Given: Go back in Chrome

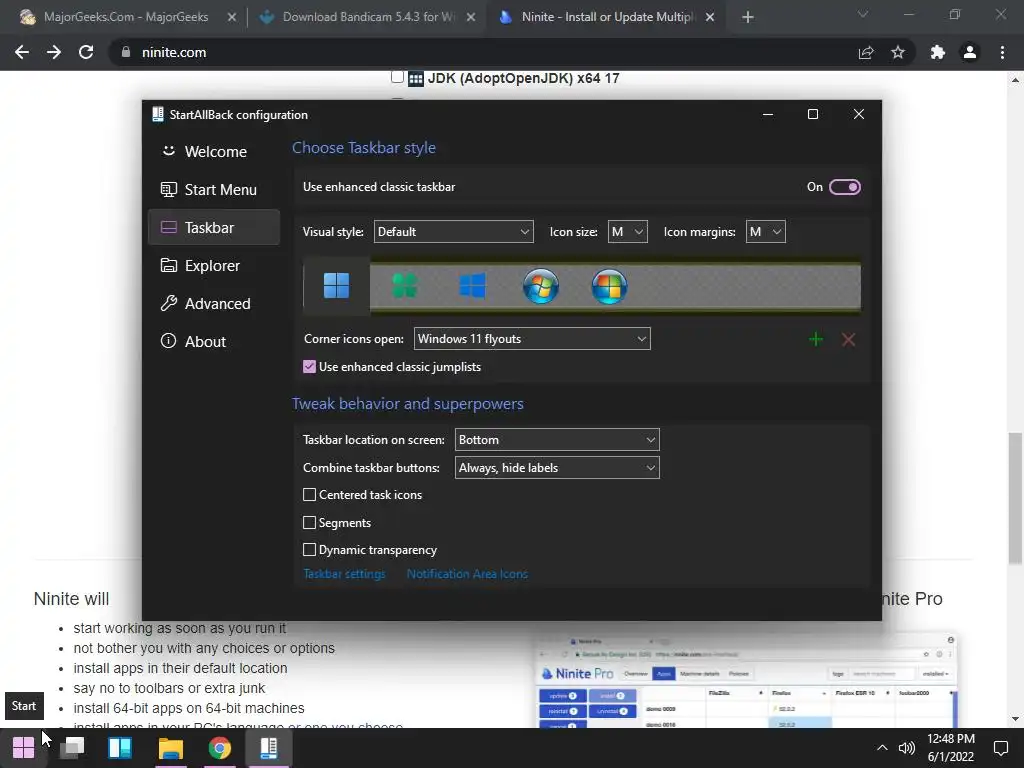Looking at the screenshot, I should (22, 52).
